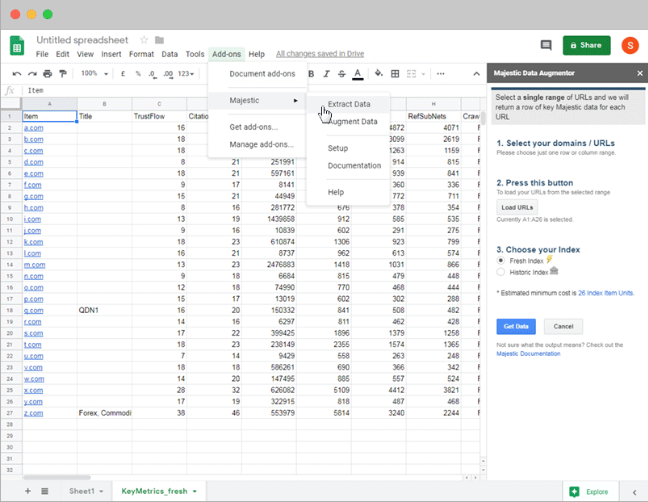Select the Historic Index radio button
The height and width of the screenshot is (502, 648).
tap(500, 272)
